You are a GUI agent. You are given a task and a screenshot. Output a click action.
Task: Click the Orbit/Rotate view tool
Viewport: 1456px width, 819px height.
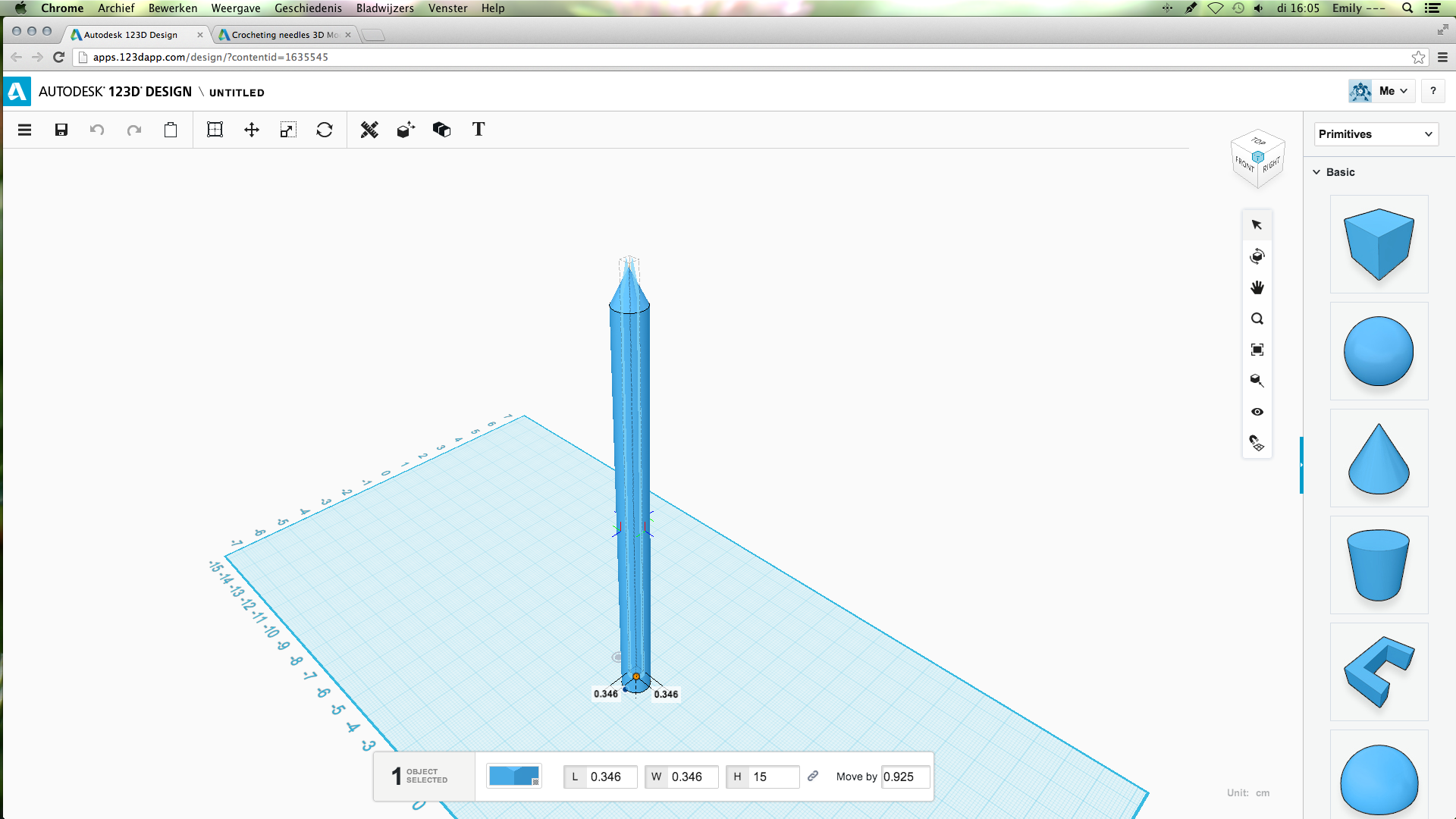[x=1257, y=255]
